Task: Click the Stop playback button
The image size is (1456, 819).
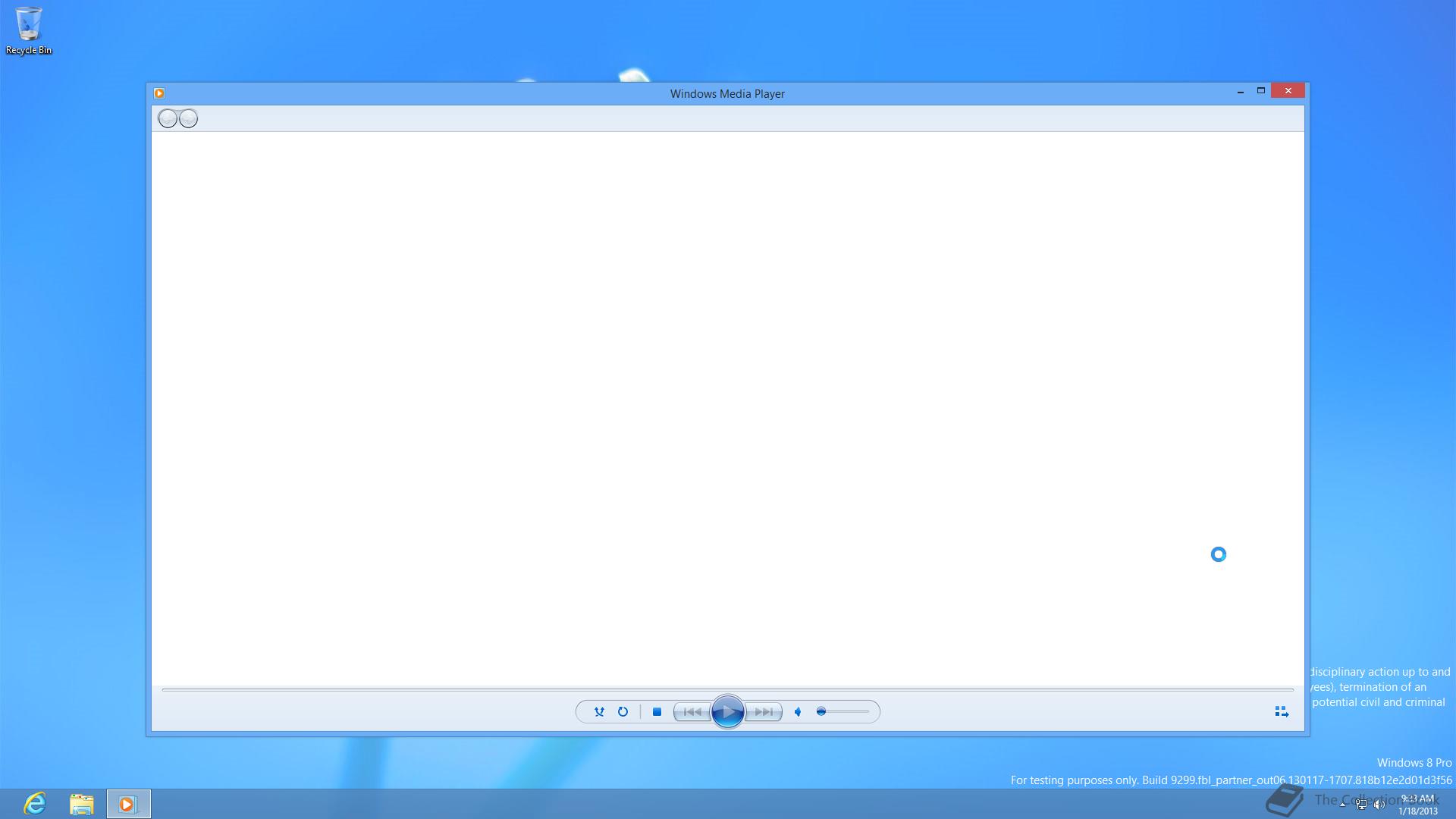Action: pyautogui.click(x=657, y=712)
